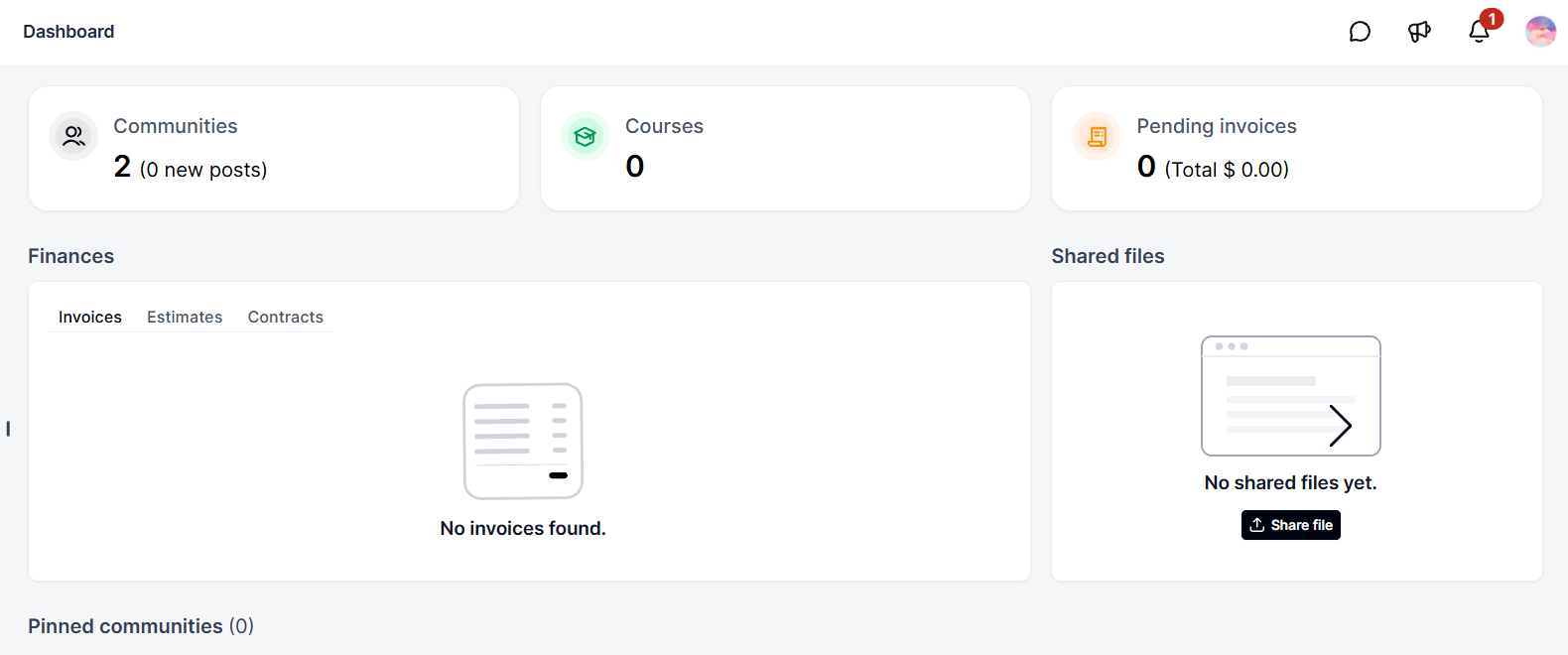Click the Share file button
The width and height of the screenshot is (1568, 655).
click(1291, 525)
